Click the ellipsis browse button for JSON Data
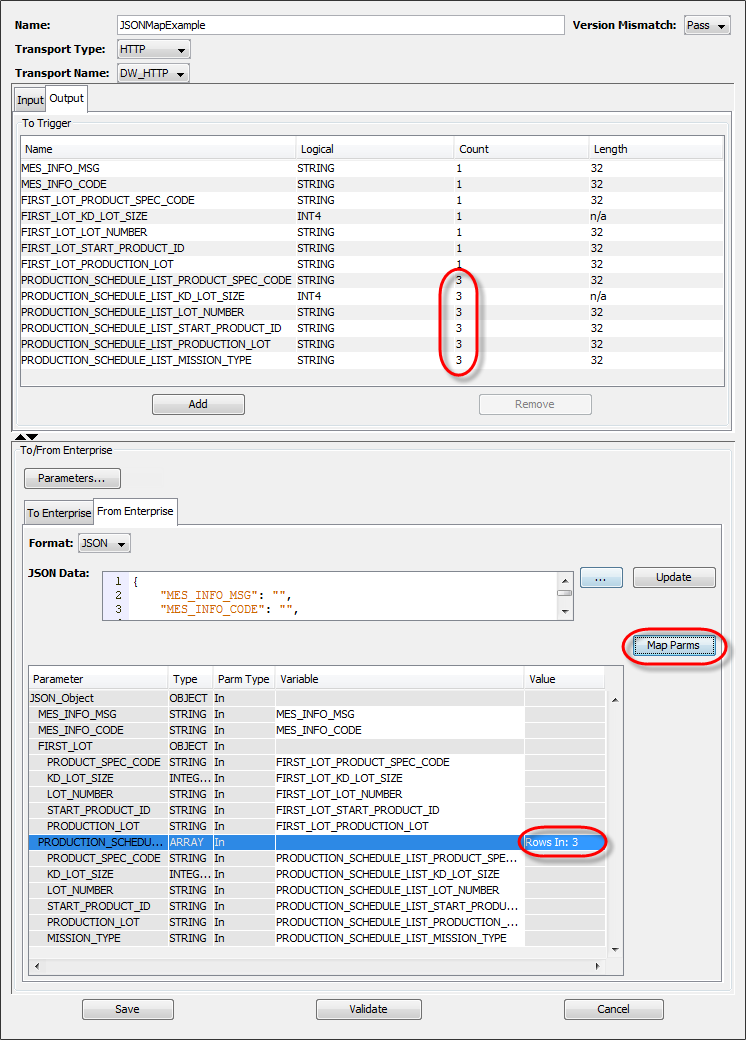 [601, 577]
